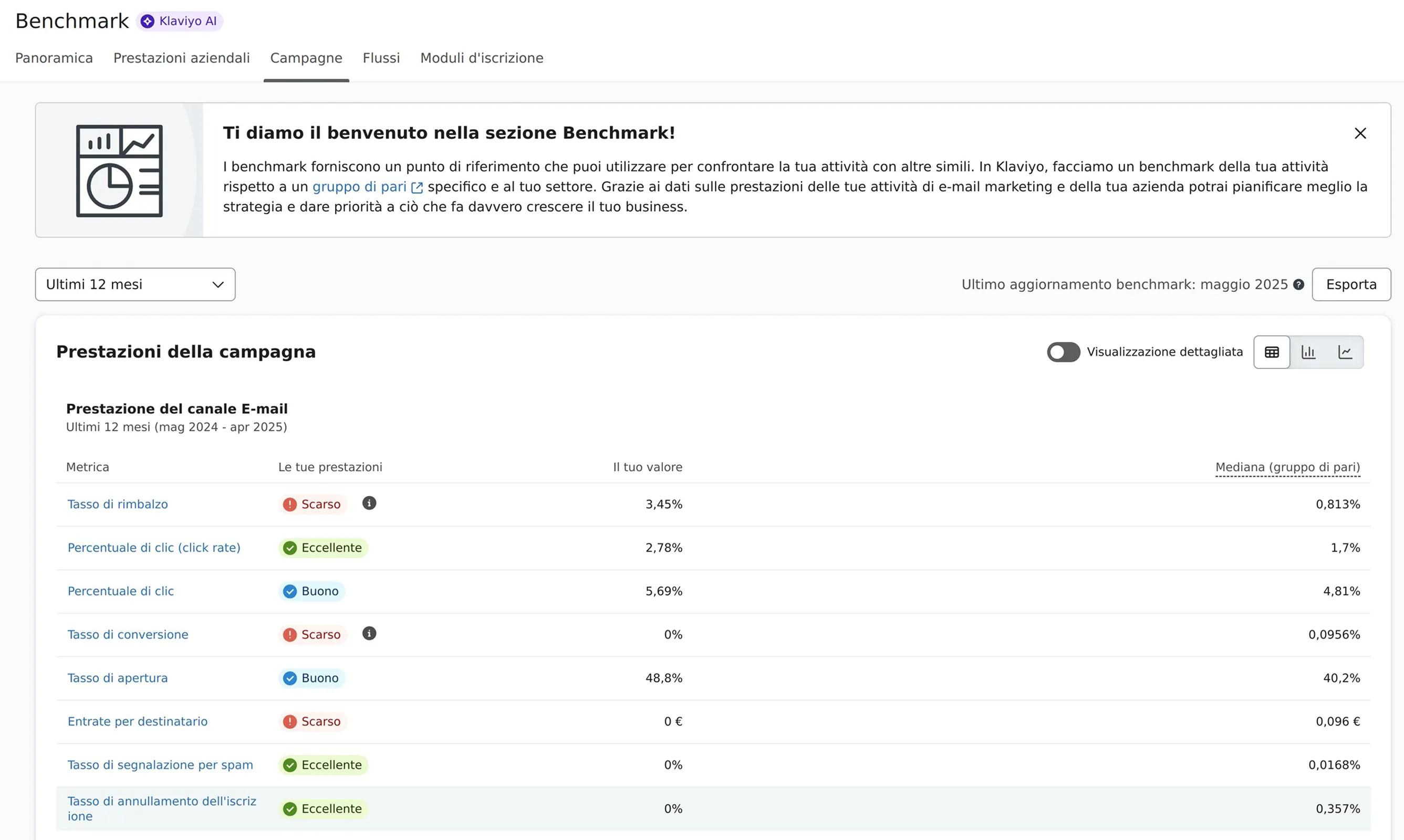Image resolution: width=1404 pixels, height=840 pixels.
Task: Open Entrate per destinatario metric link
Action: click(138, 721)
